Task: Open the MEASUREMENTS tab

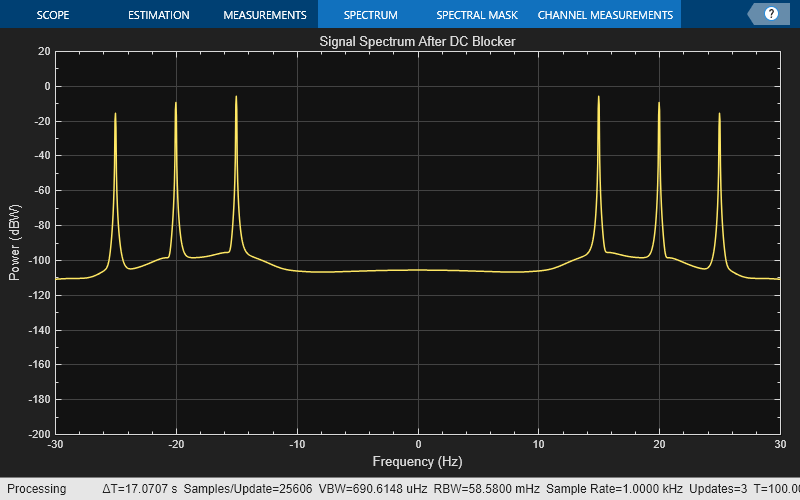Action: [x=265, y=15]
